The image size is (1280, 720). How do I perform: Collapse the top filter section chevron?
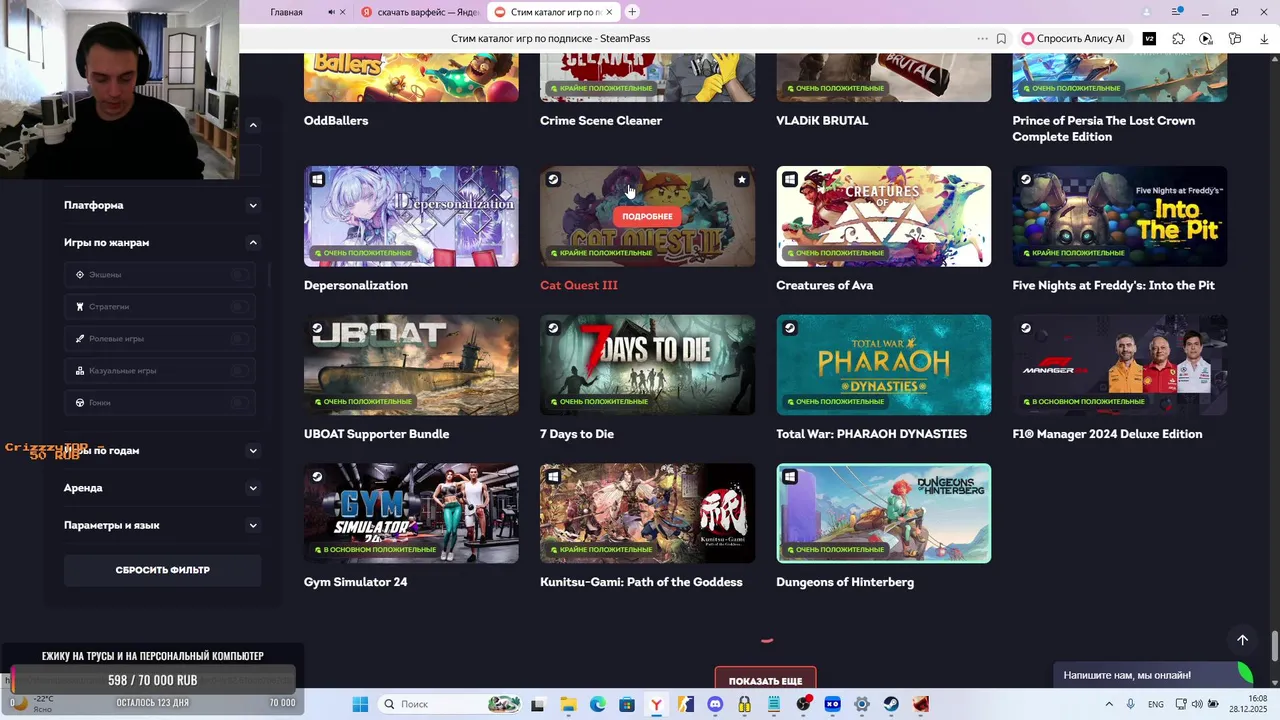point(253,125)
